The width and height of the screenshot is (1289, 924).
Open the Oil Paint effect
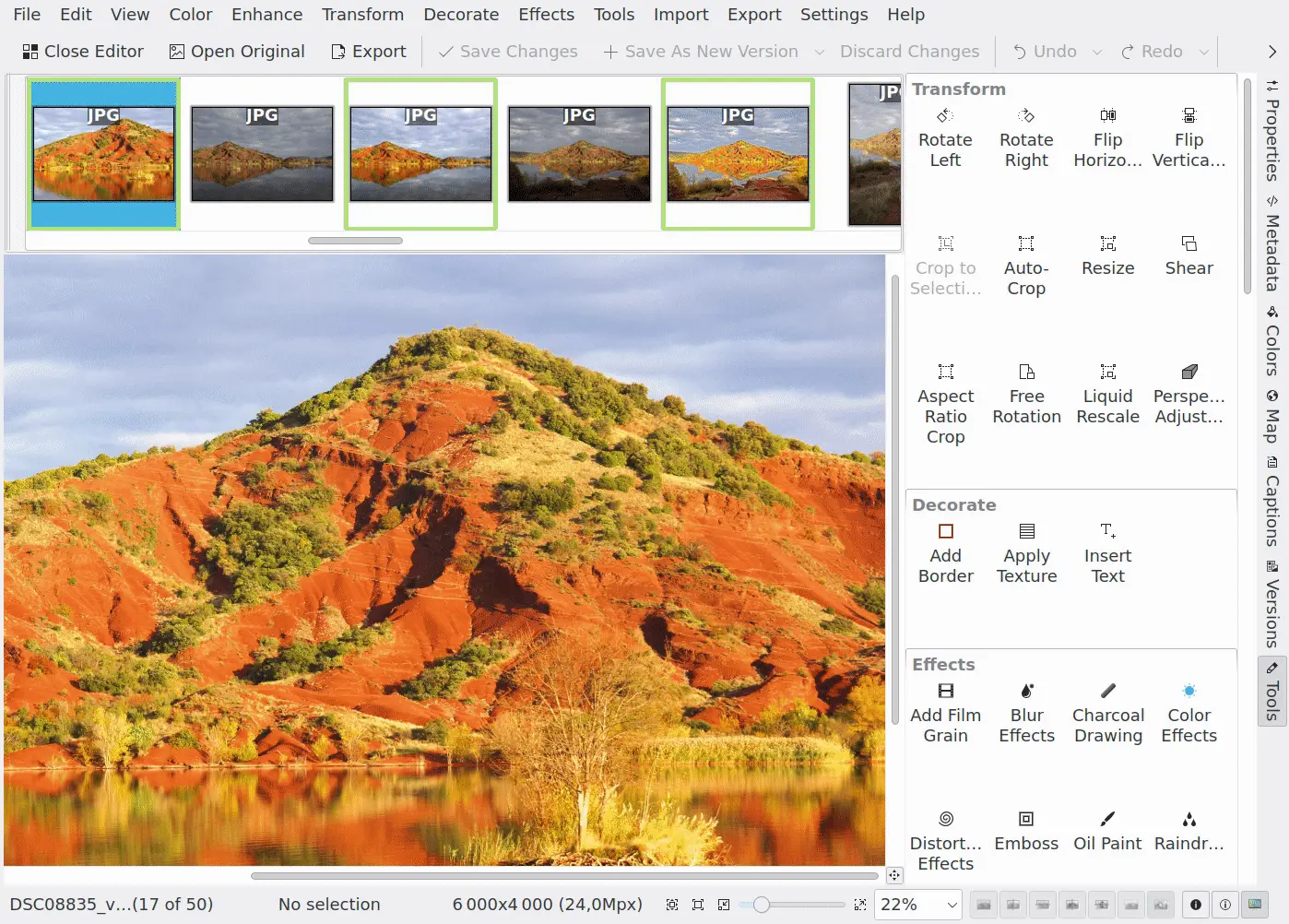pos(1107,832)
